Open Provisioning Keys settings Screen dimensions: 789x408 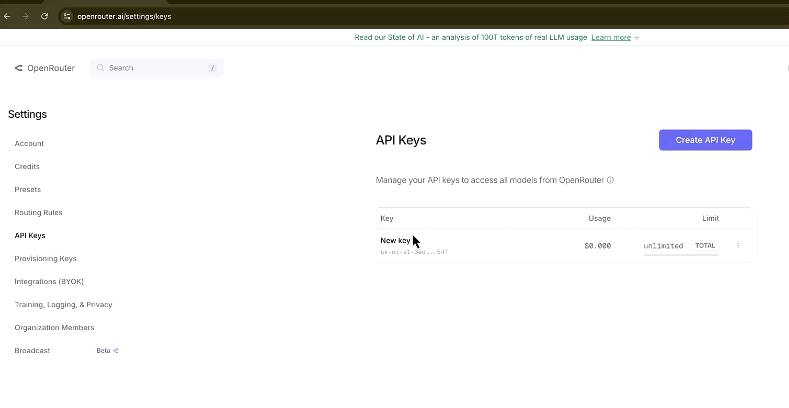tap(45, 259)
